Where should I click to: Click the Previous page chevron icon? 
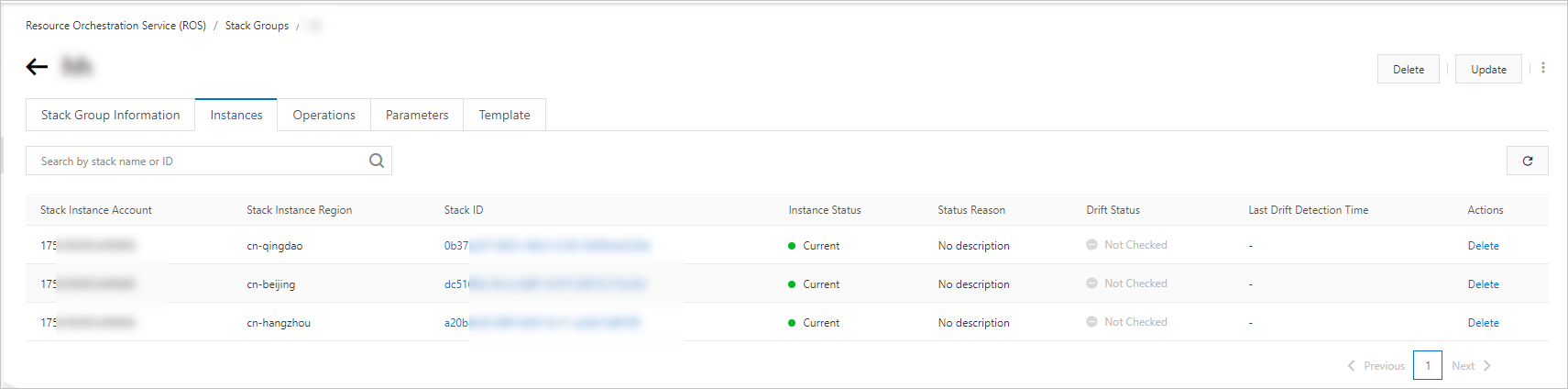1351,365
